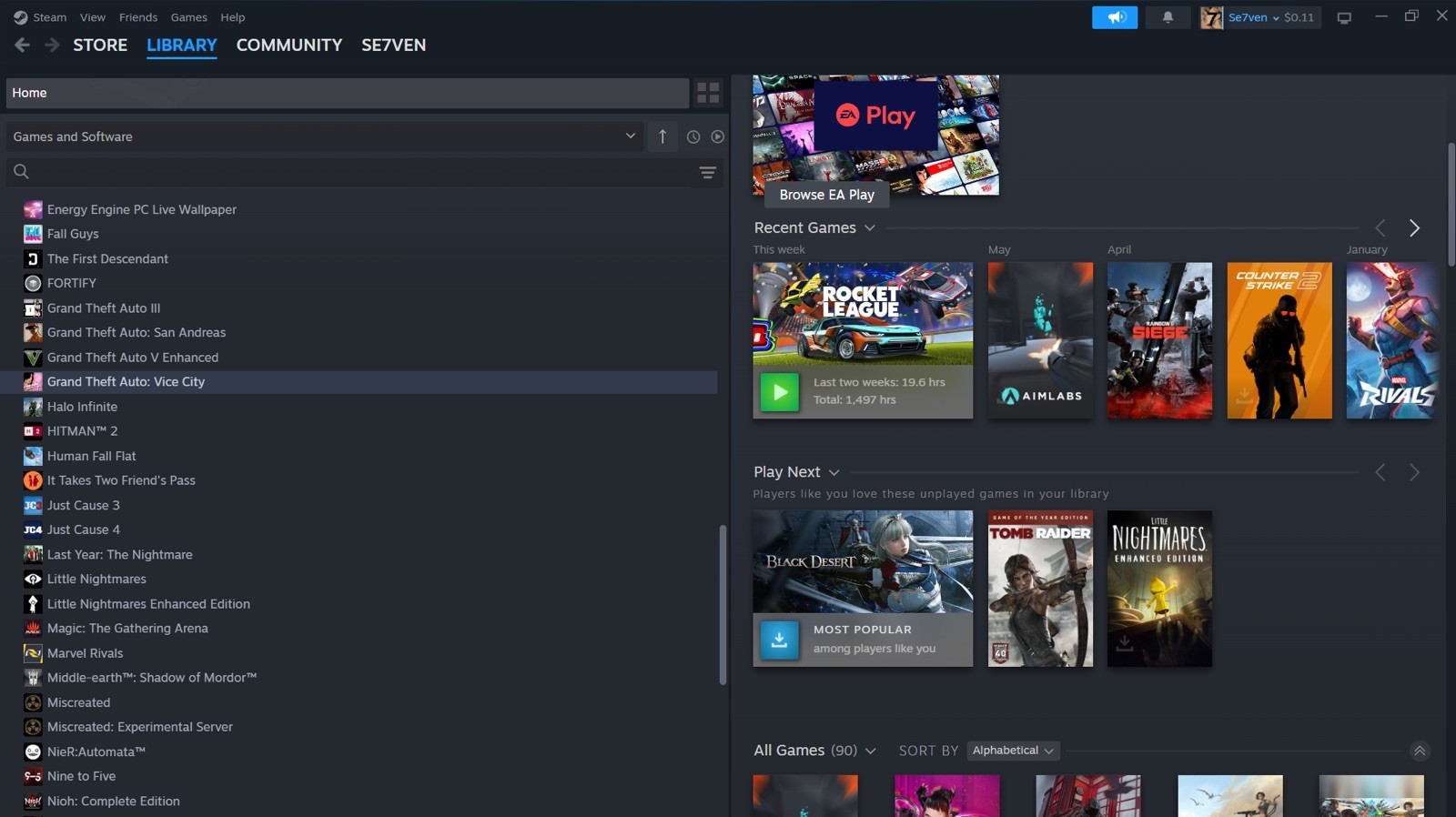Switch to the LIBRARY tab
1456x817 pixels.
(182, 45)
